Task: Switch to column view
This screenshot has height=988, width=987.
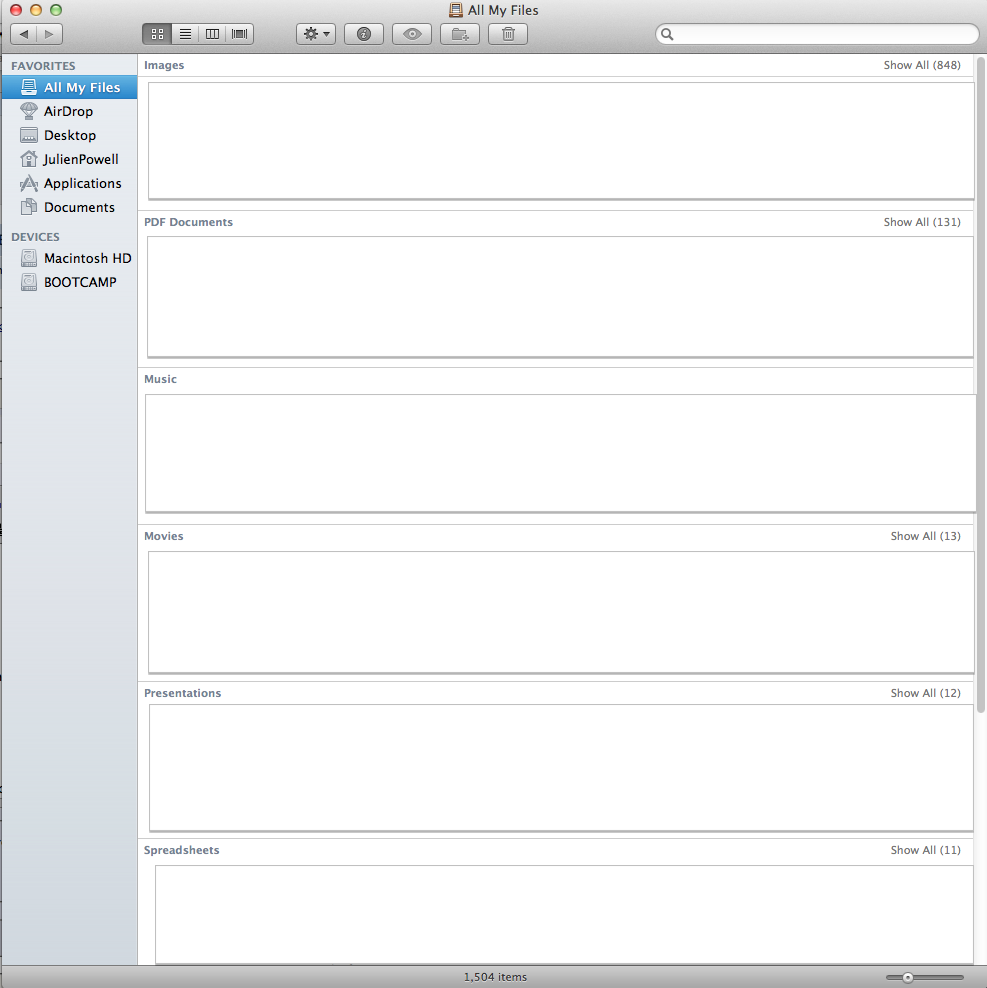Action: [212, 34]
